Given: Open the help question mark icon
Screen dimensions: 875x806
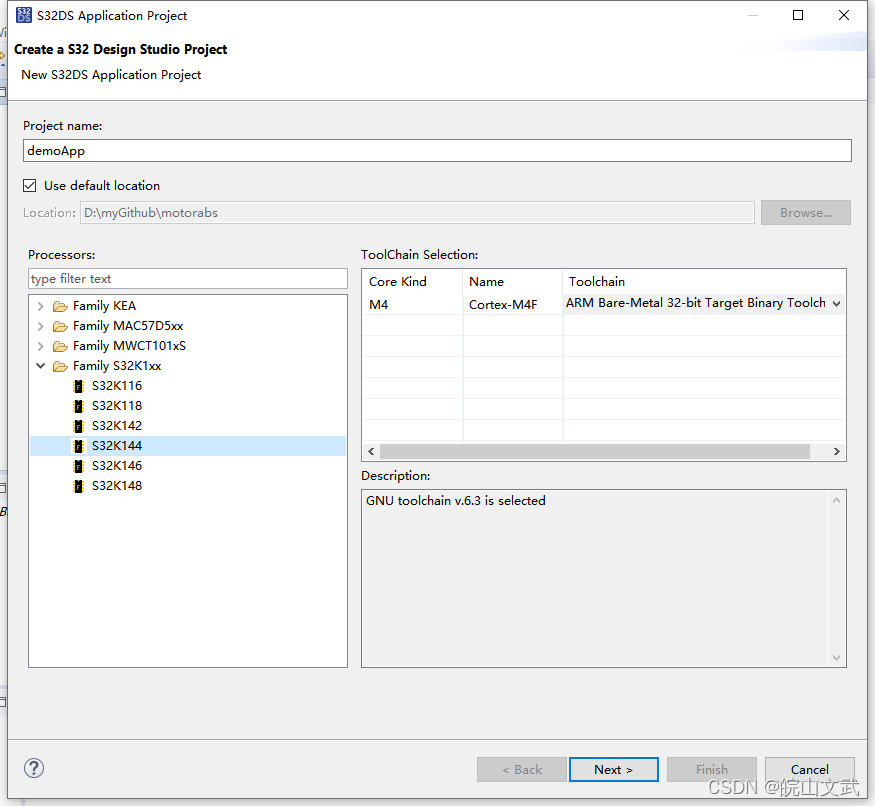Looking at the screenshot, I should [34, 768].
